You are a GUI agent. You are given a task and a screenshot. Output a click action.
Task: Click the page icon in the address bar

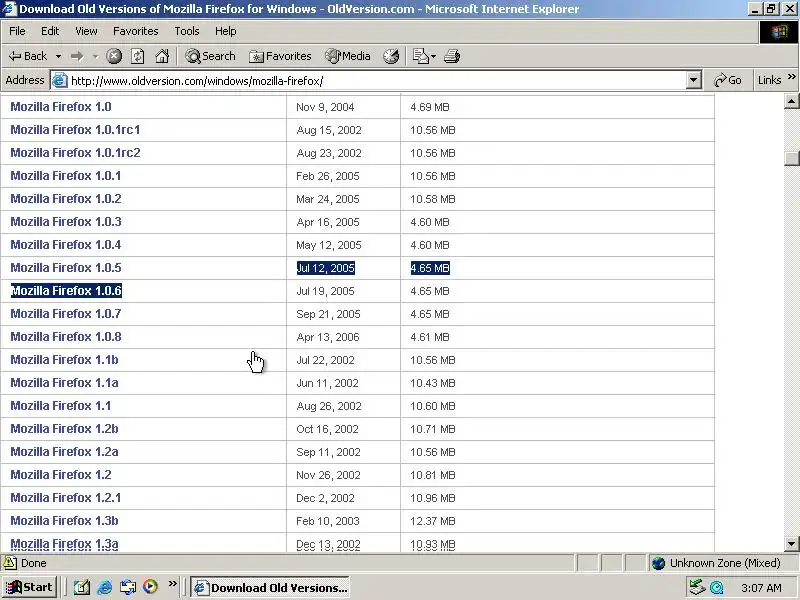tap(60, 80)
